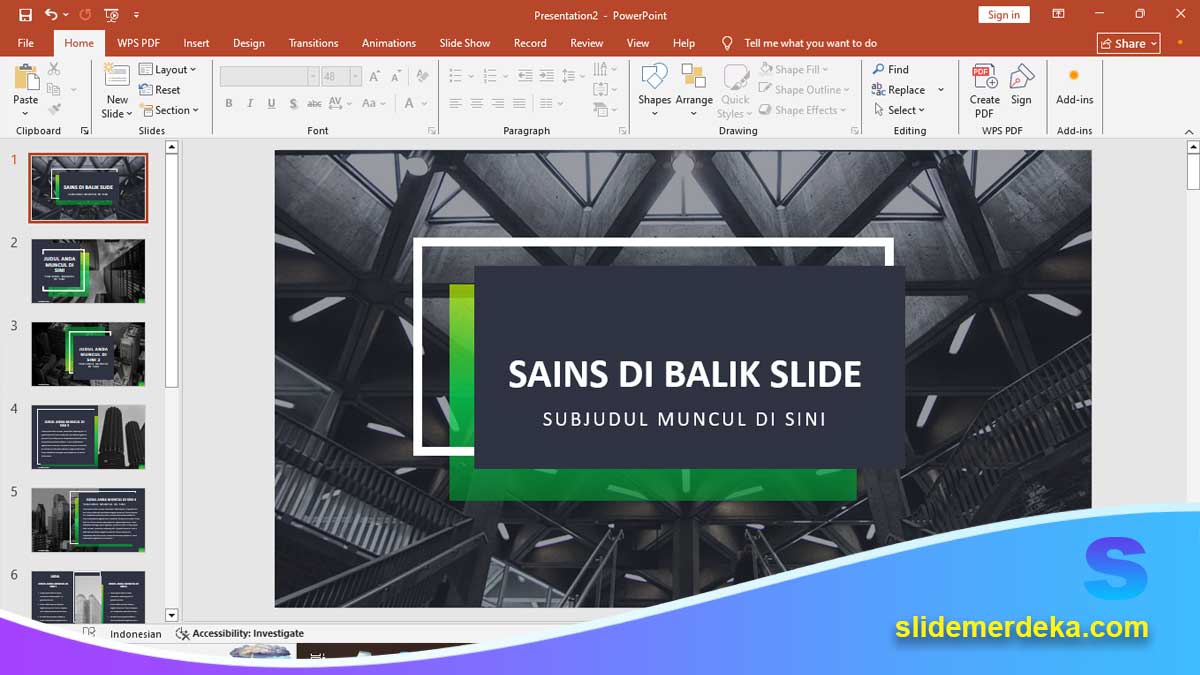The image size is (1200, 675).
Task: Click the Quick Styles icon
Action: pyautogui.click(x=736, y=78)
